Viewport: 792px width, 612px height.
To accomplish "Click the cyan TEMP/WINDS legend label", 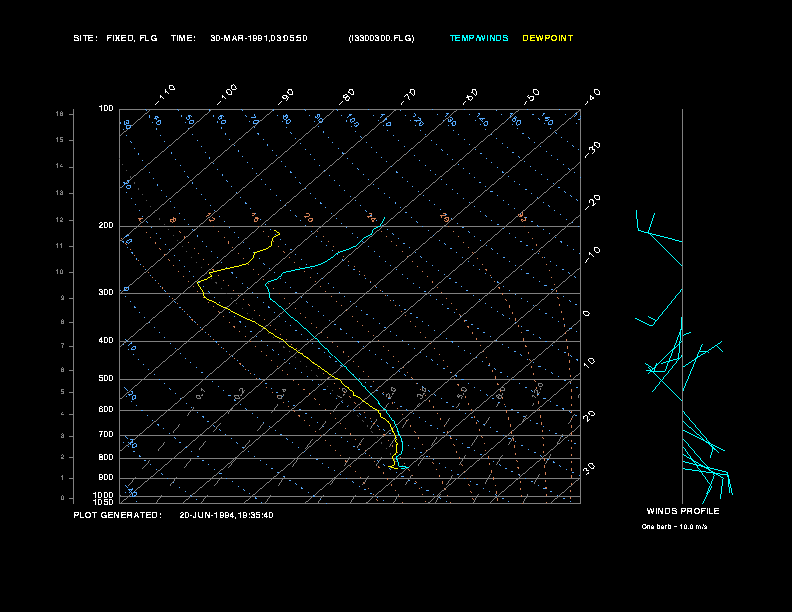I will coord(479,38).
